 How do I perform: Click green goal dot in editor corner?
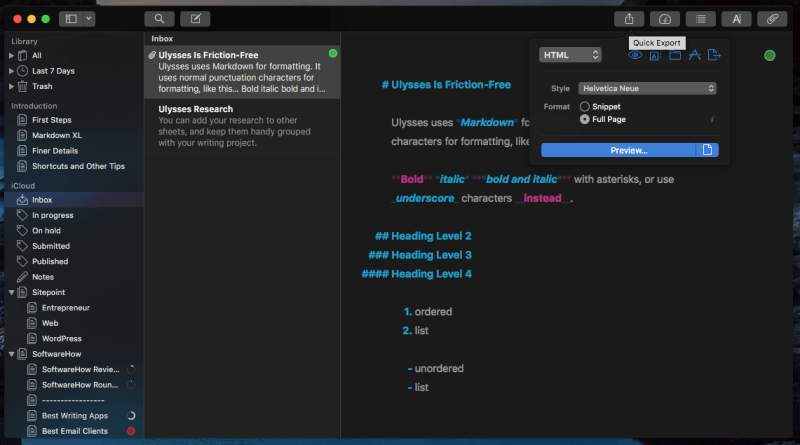click(x=770, y=56)
